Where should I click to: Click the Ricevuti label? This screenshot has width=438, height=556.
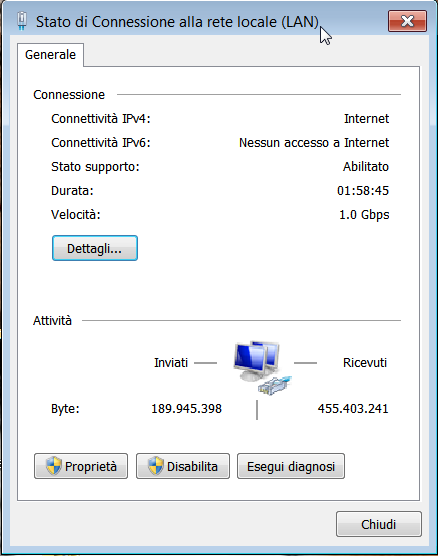365,363
